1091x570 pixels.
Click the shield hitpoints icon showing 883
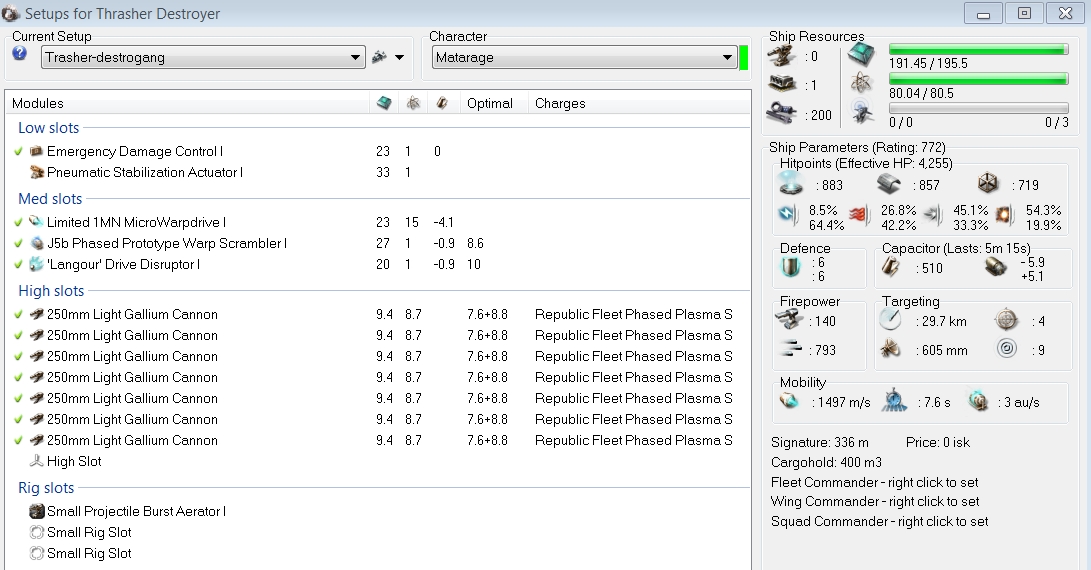point(791,183)
